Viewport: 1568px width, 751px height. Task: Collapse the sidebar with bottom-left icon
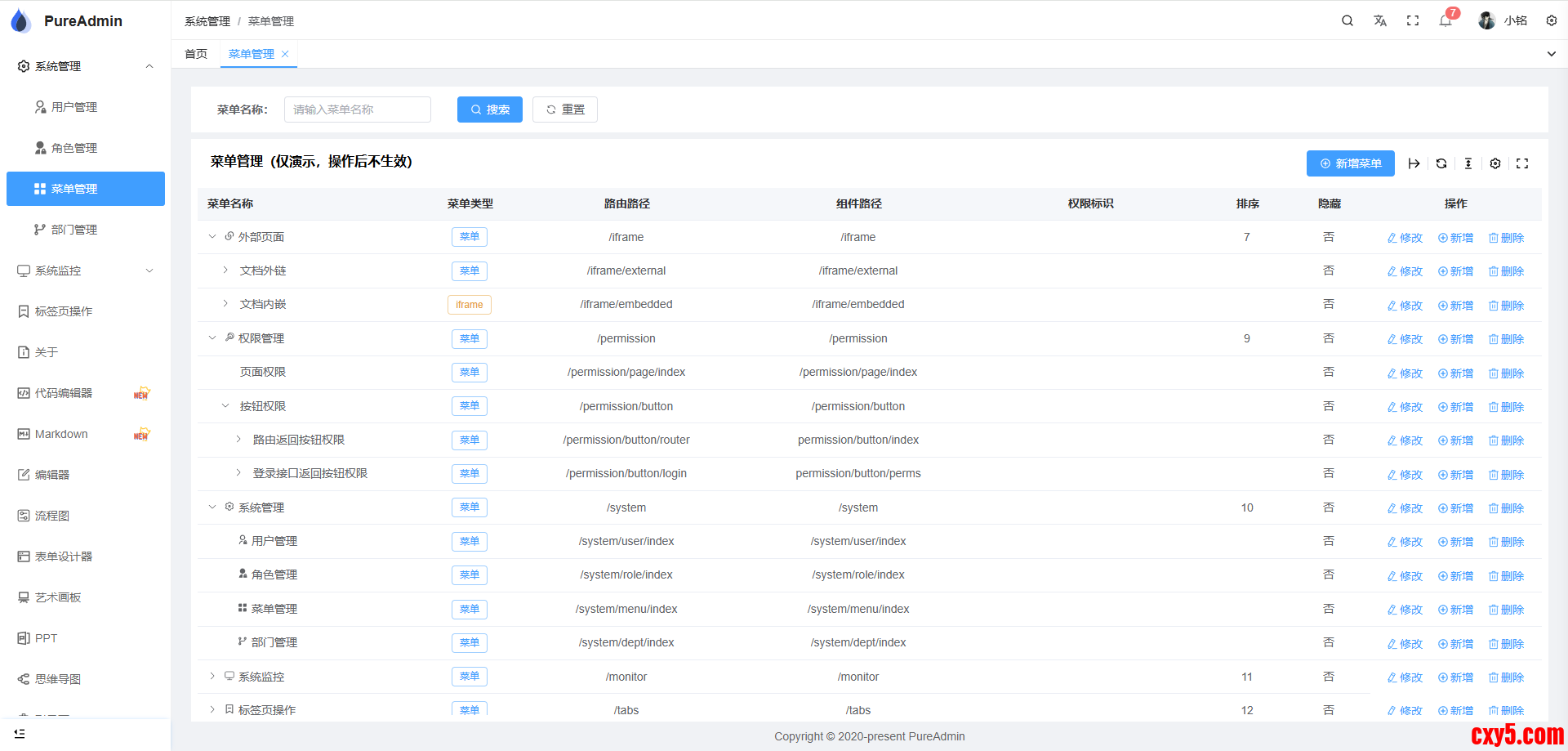(x=20, y=734)
